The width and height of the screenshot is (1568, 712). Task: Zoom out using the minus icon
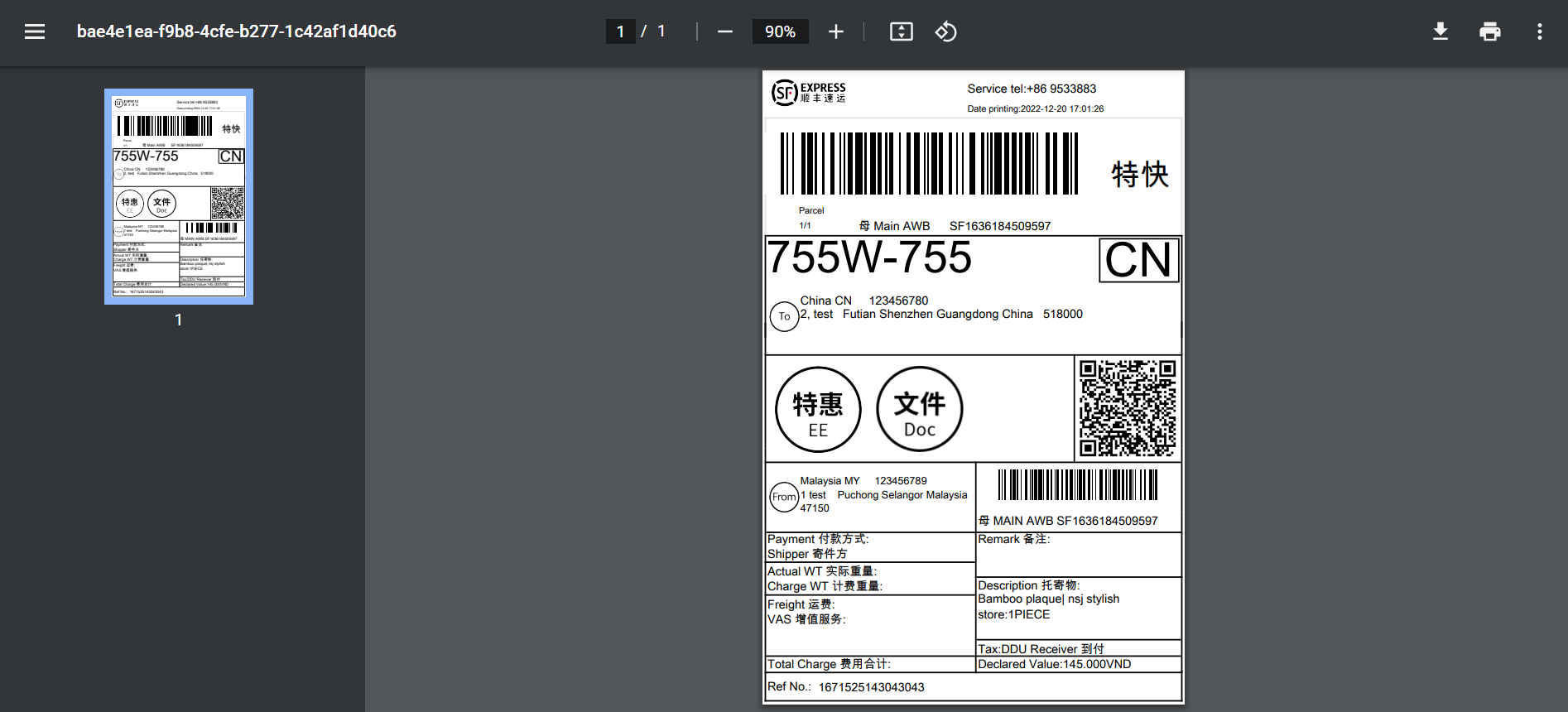725,31
